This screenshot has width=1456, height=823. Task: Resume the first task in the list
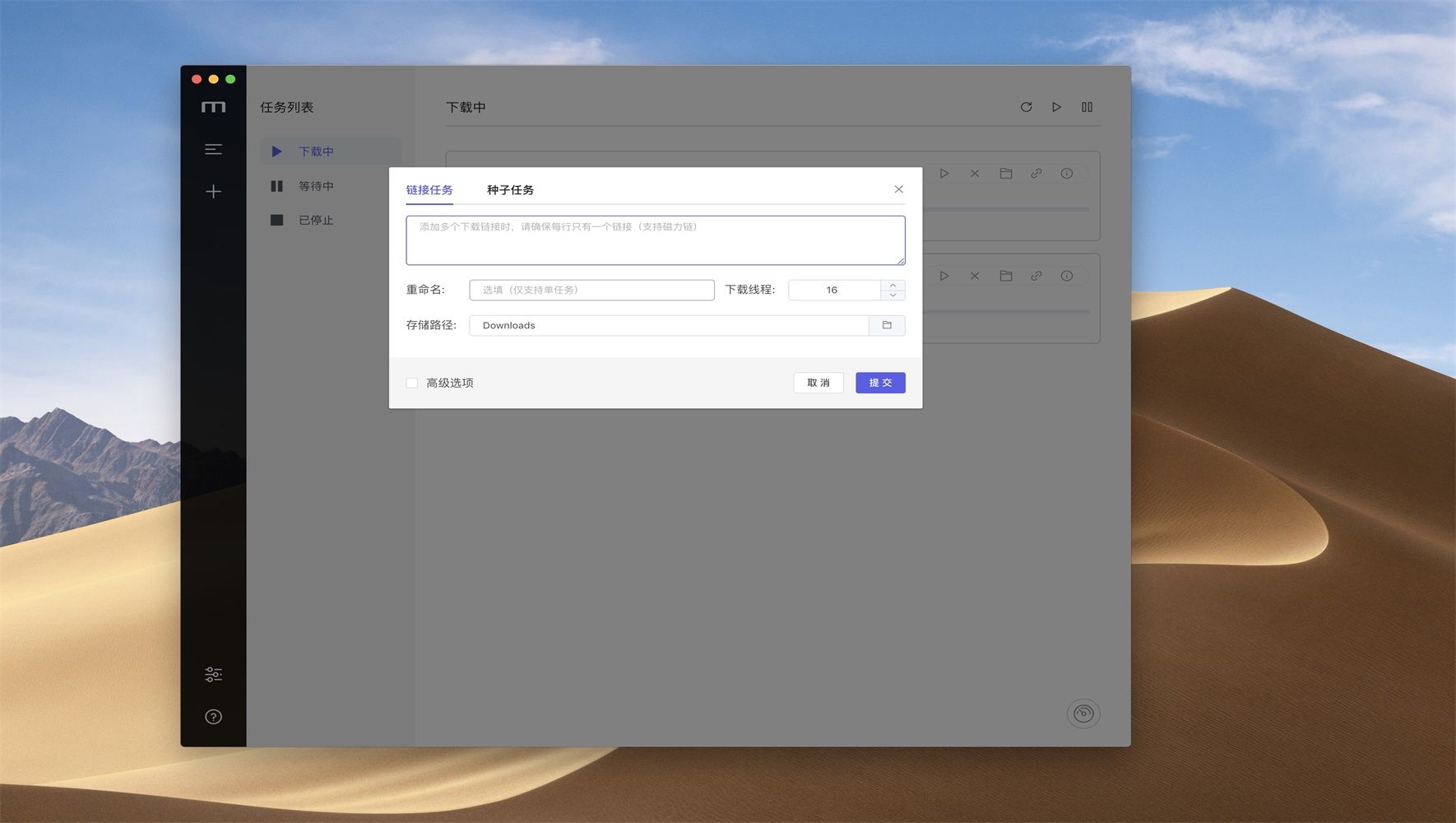pos(944,174)
